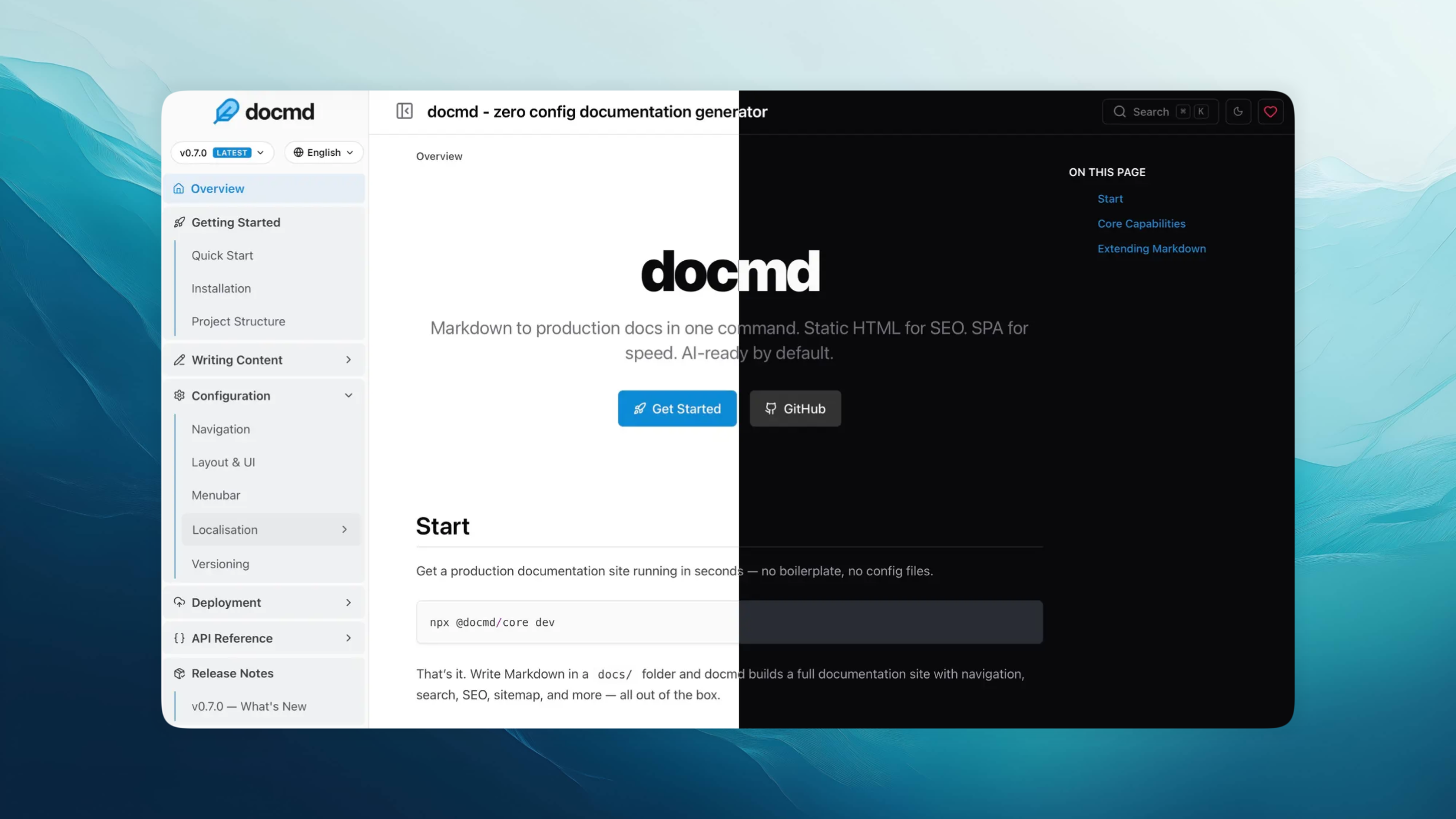
Task: Open Localisation item label
Action: coord(225,530)
